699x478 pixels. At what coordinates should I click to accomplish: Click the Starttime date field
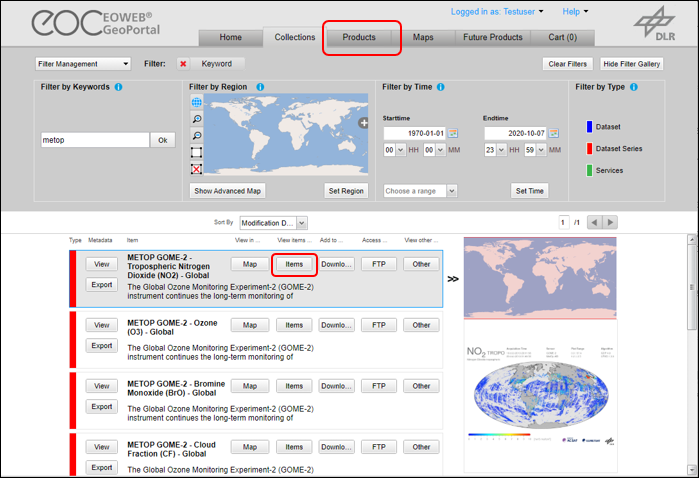pyautogui.click(x=415, y=133)
